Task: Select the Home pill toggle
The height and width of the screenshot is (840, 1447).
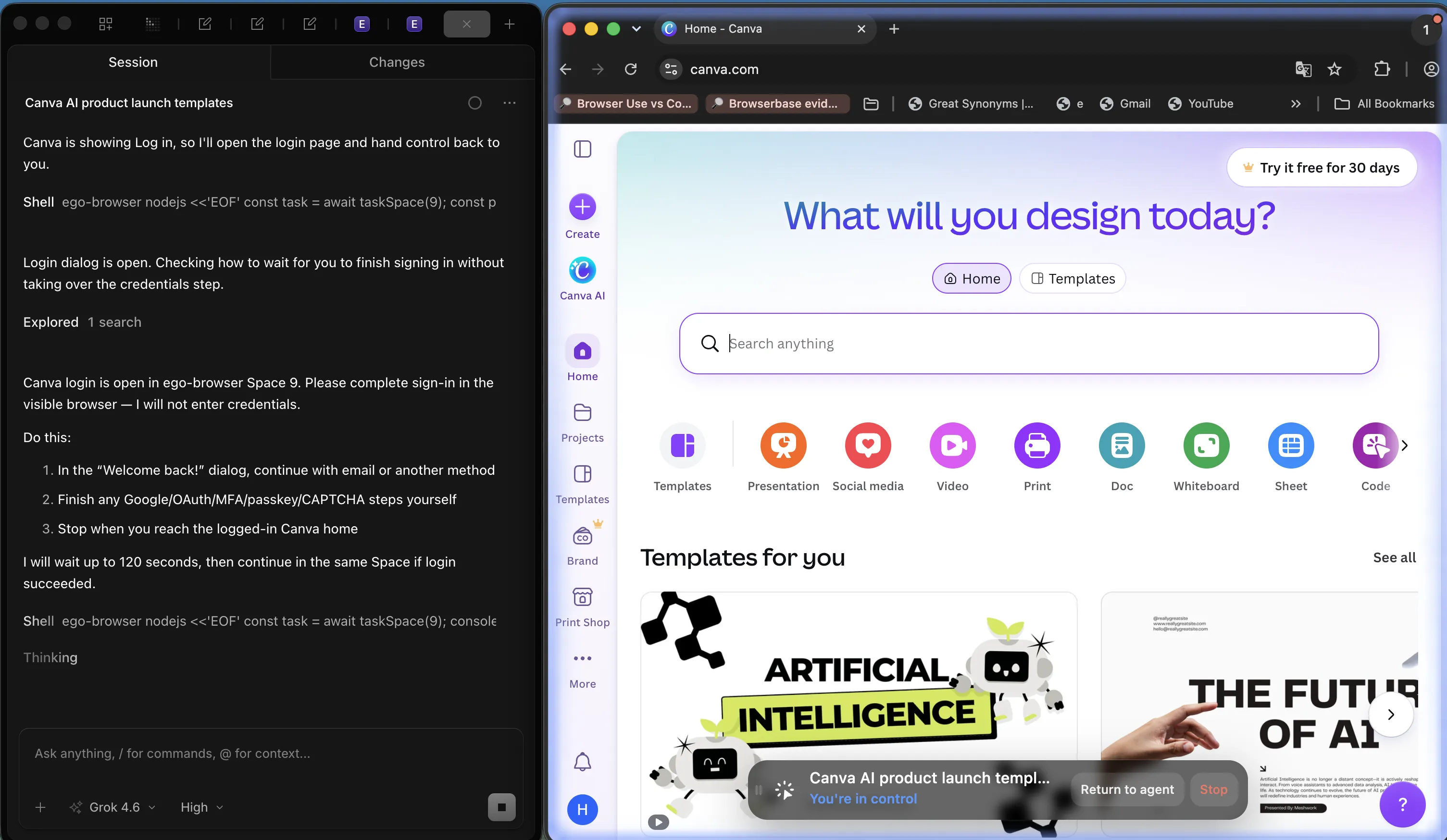Action: [972, 278]
